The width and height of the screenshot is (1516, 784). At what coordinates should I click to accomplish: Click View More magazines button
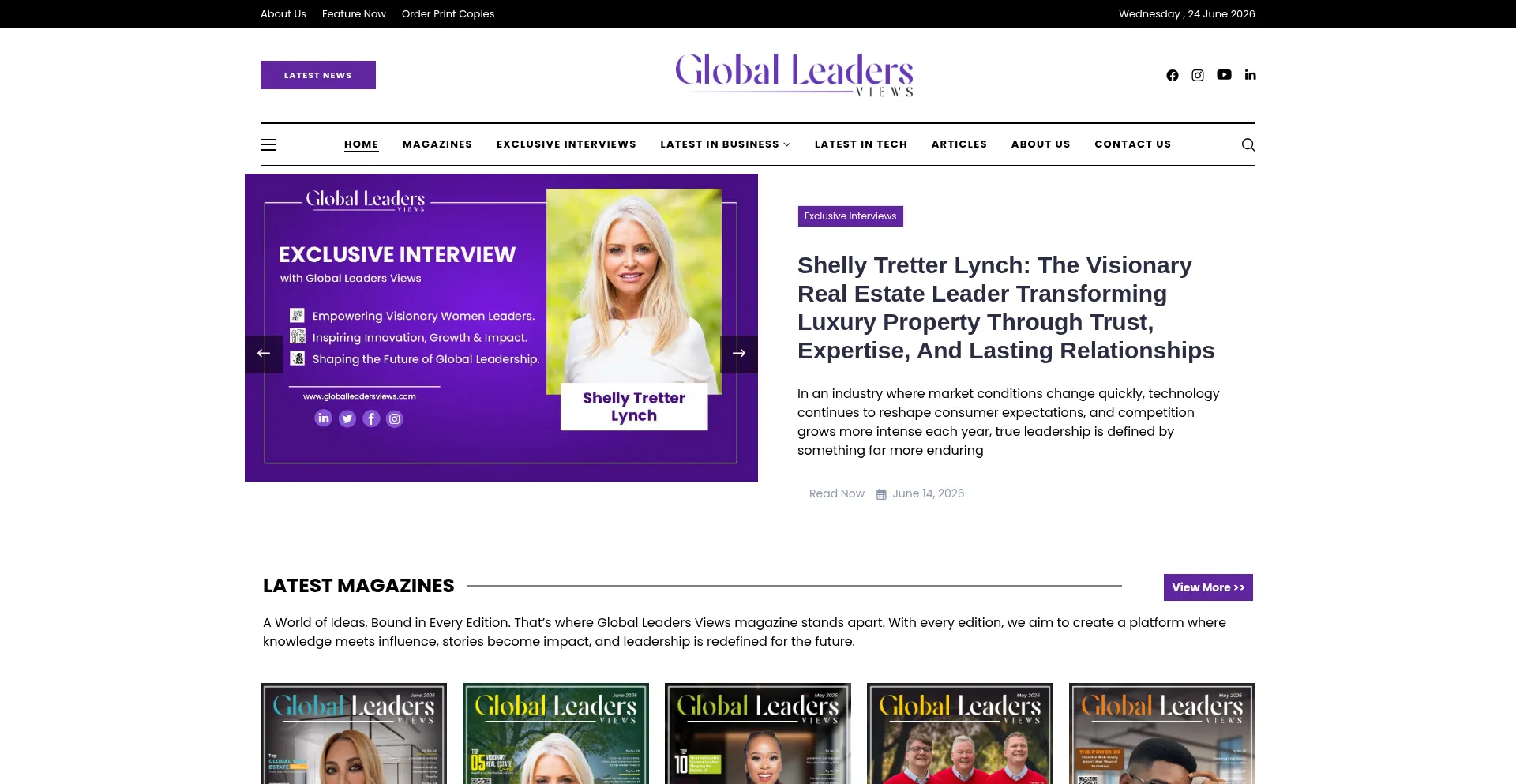click(x=1208, y=587)
